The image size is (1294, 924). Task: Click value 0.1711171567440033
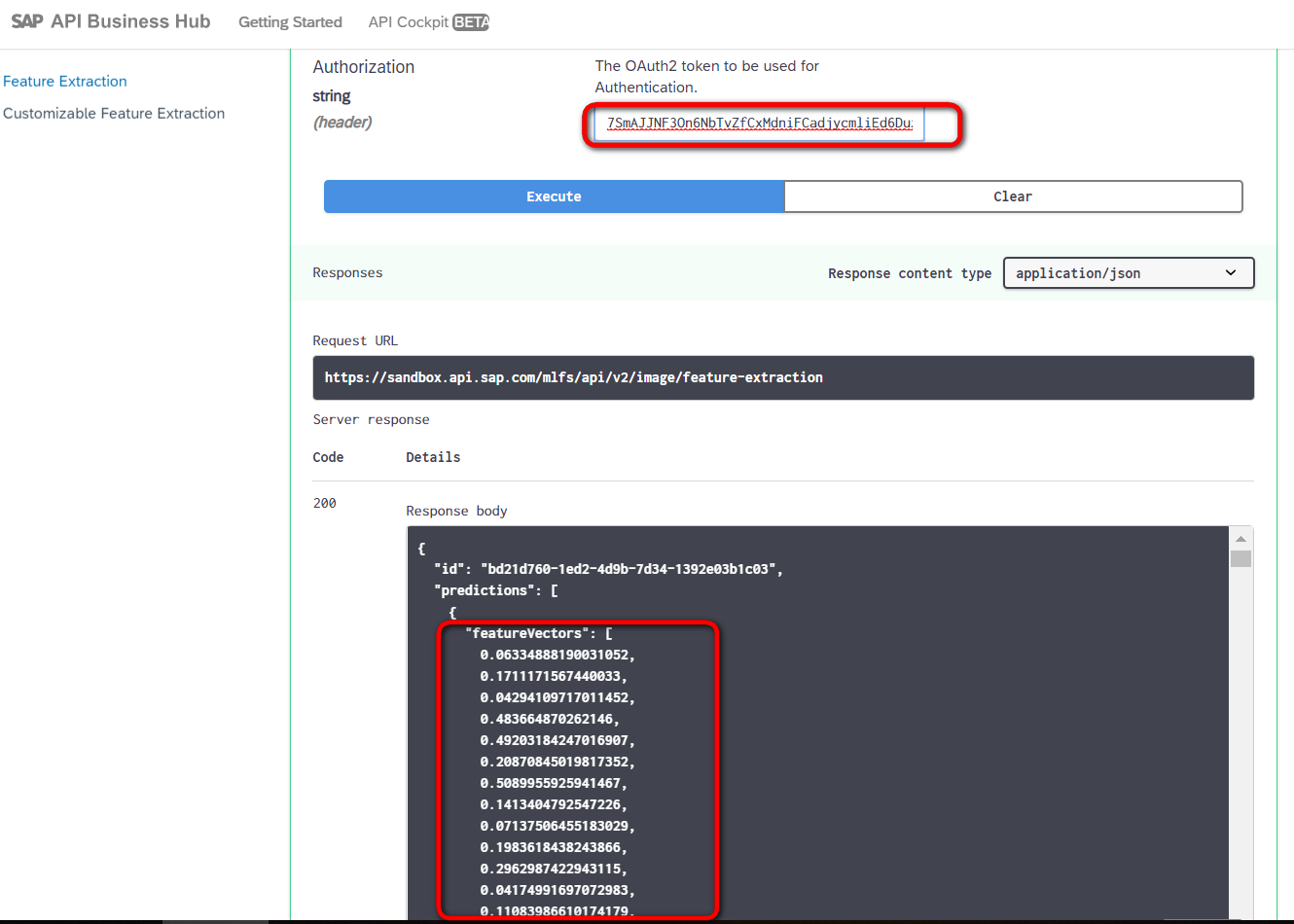pyautogui.click(x=554, y=676)
